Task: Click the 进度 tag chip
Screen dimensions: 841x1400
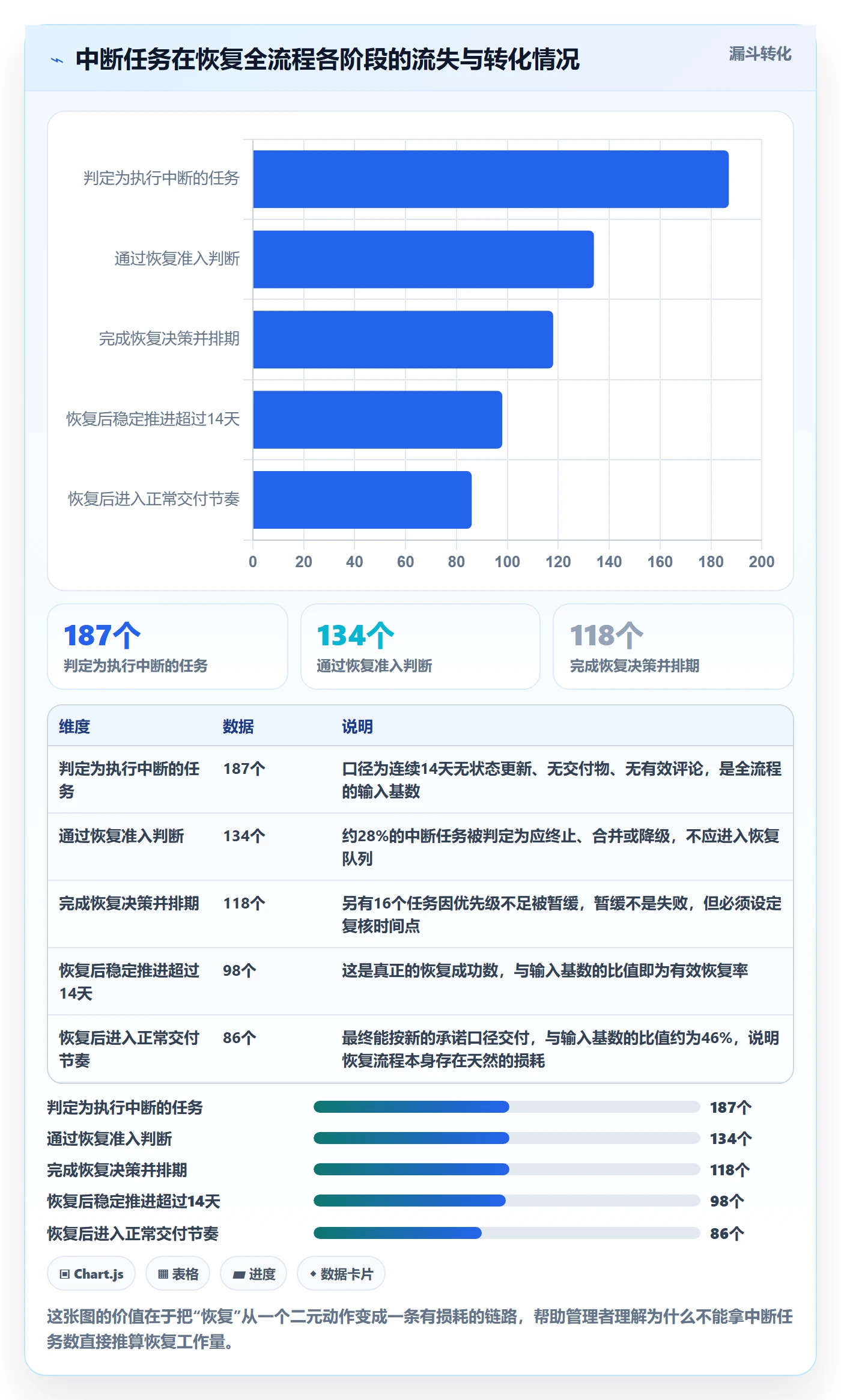Action: click(254, 1274)
